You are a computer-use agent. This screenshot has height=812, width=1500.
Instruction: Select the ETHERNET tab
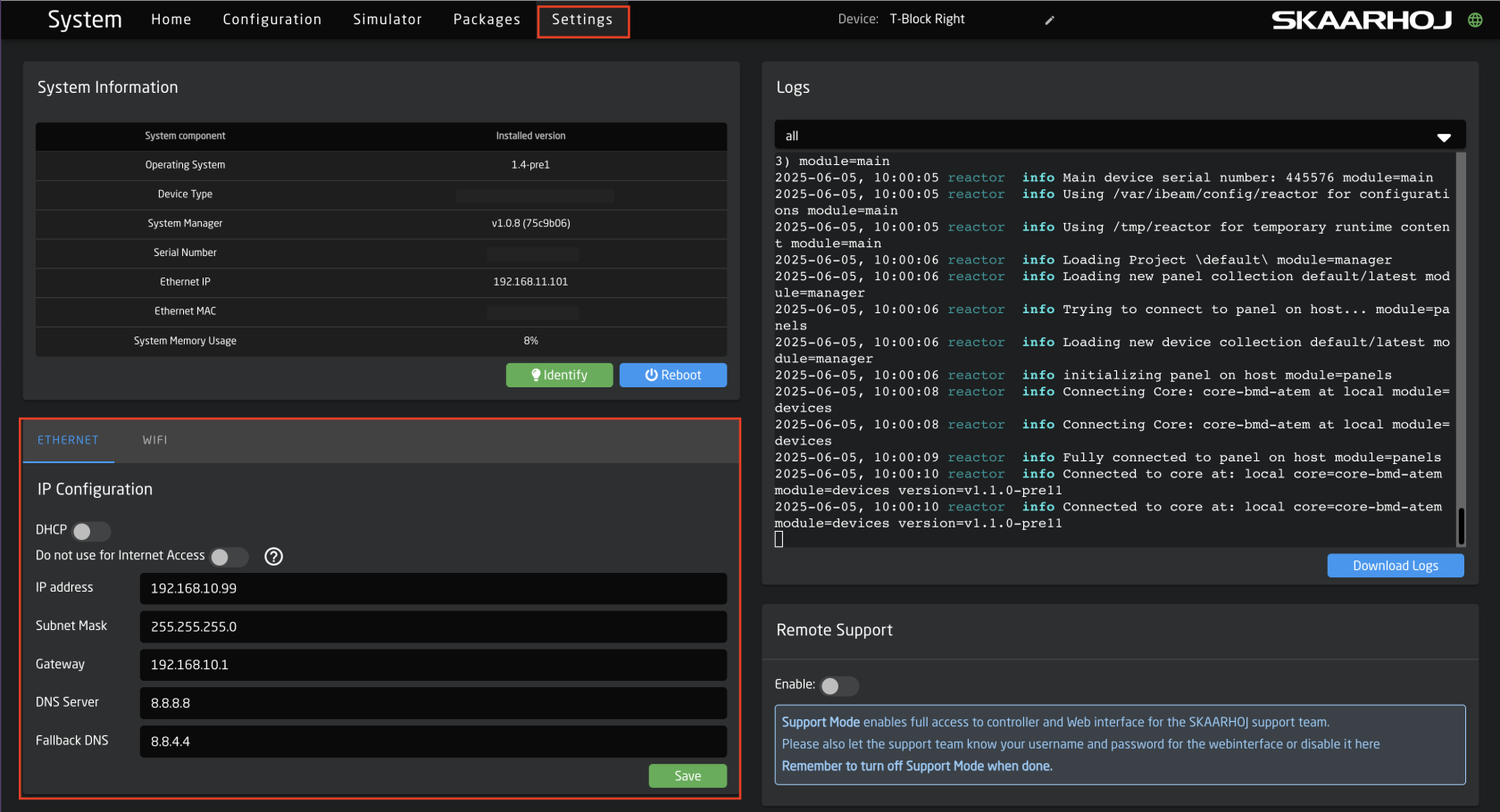(x=69, y=440)
